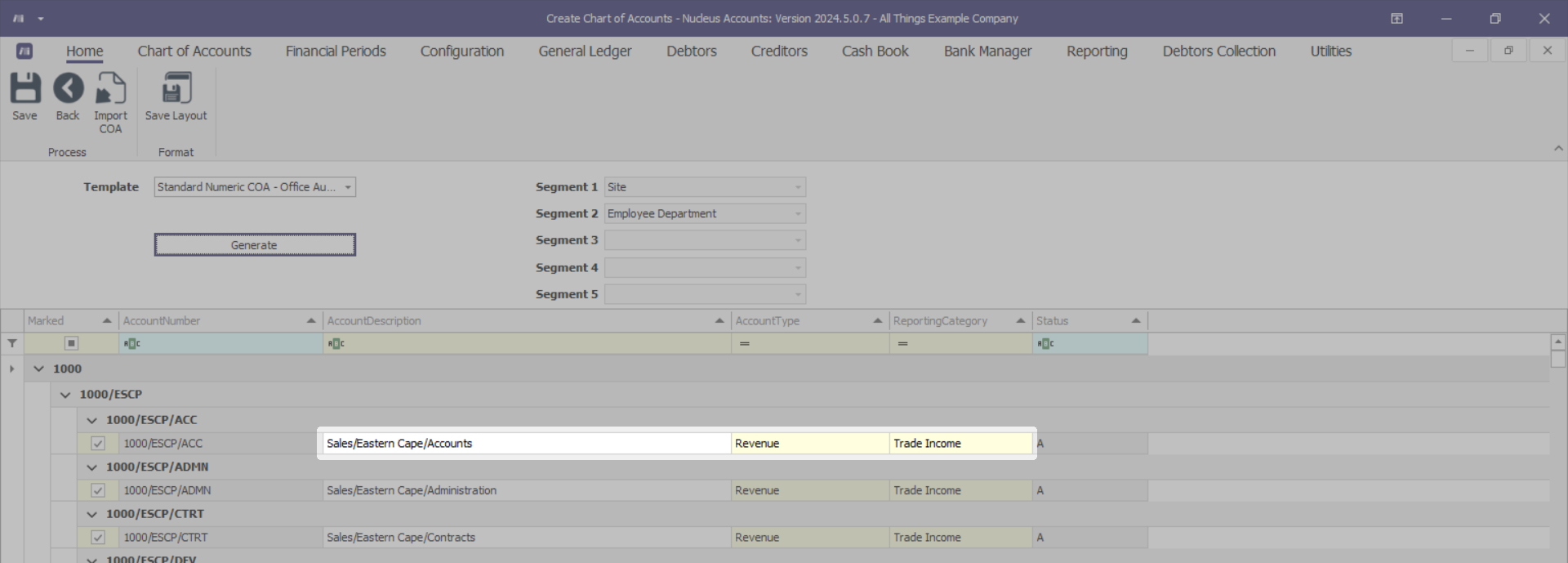
Task: Click the vertical scrollbar thumb
Action: 1558,359
